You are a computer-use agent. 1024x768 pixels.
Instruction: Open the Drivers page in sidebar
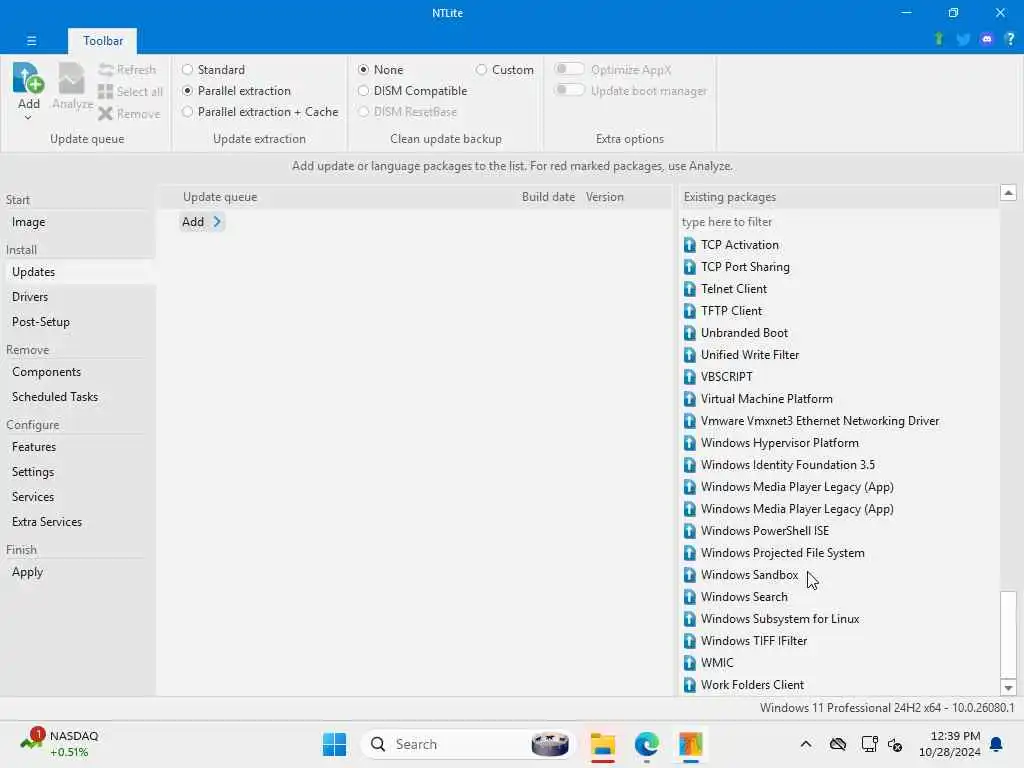pos(30,296)
